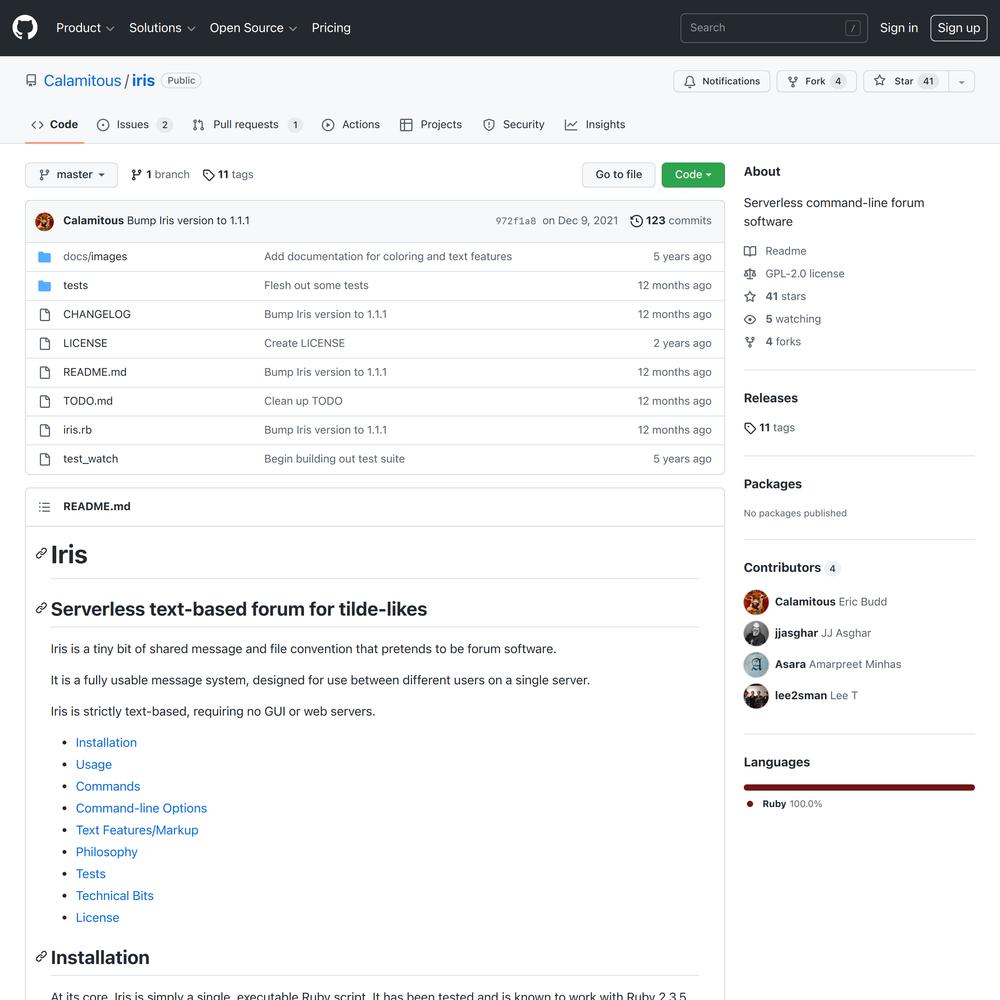Open the master branch selector dropdown

coord(71,175)
